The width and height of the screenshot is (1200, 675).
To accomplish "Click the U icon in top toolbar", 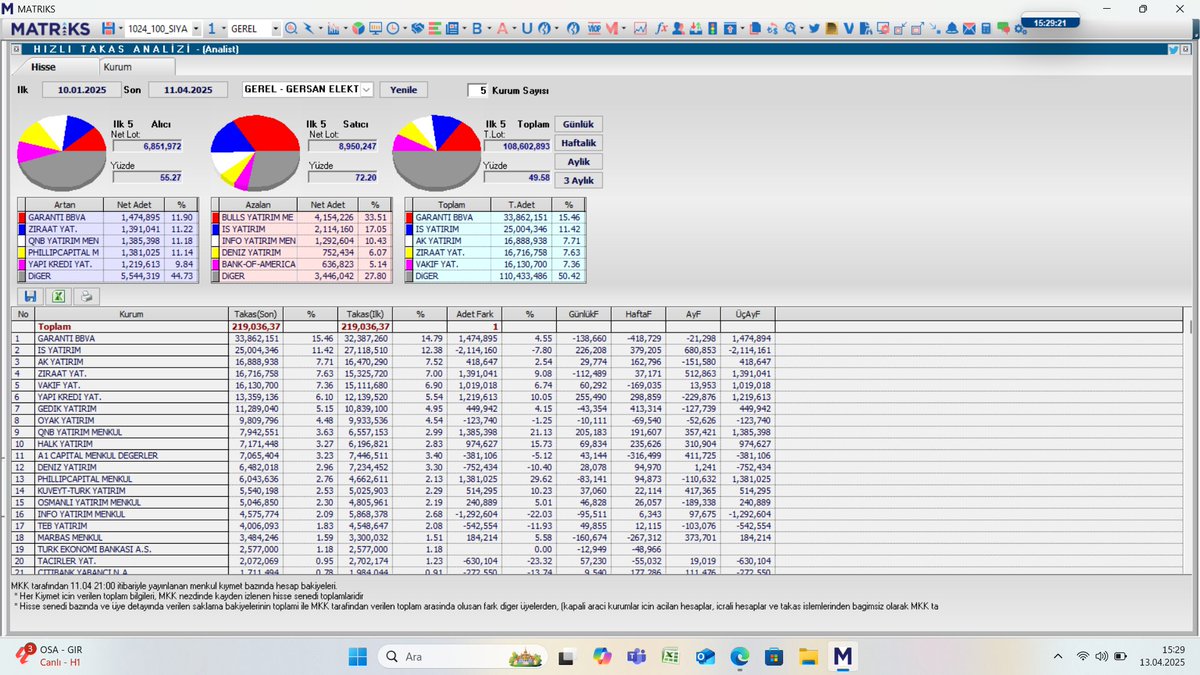I will click(x=526, y=28).
